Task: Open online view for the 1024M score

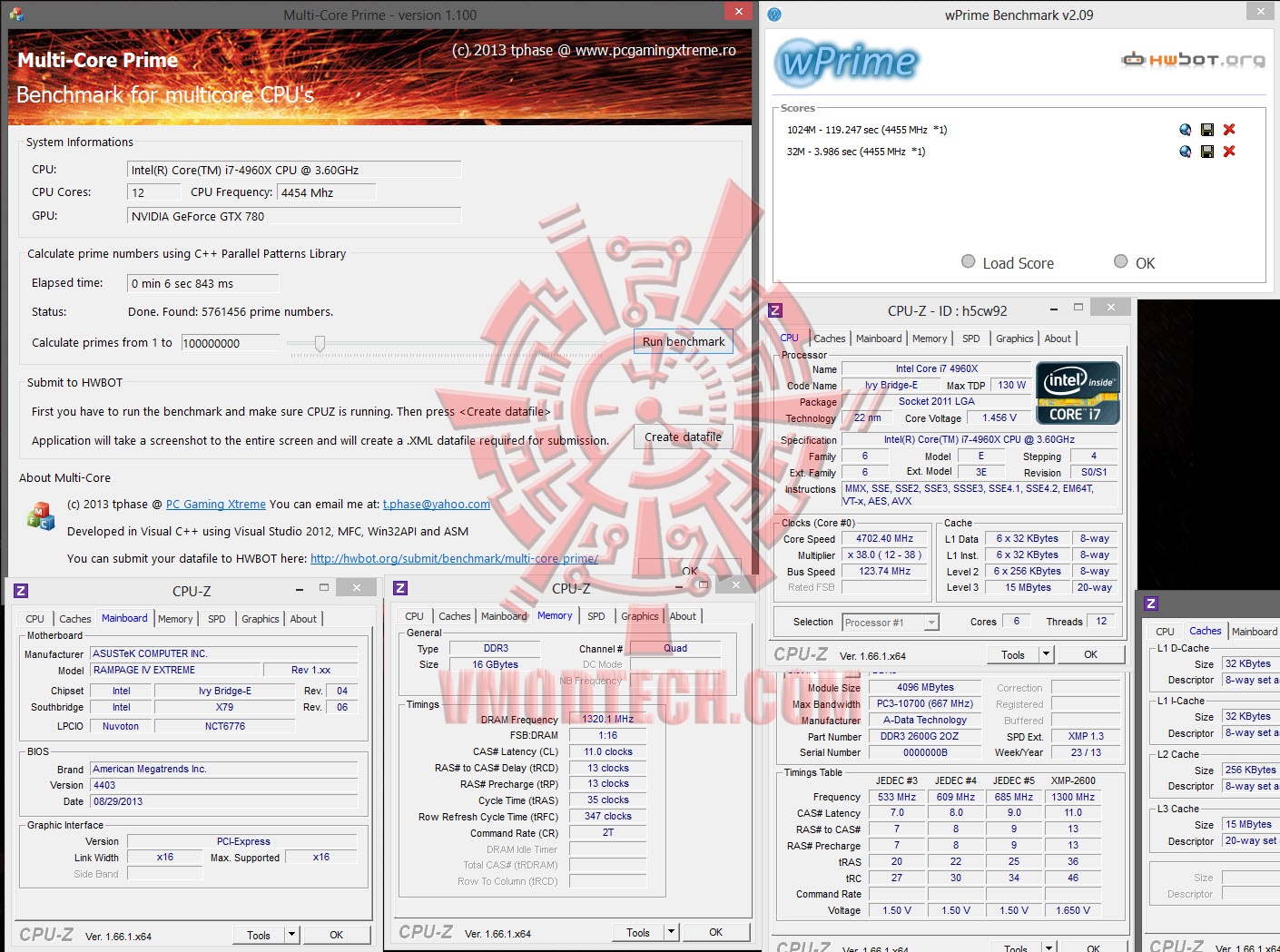Action: coord(1185,130)
